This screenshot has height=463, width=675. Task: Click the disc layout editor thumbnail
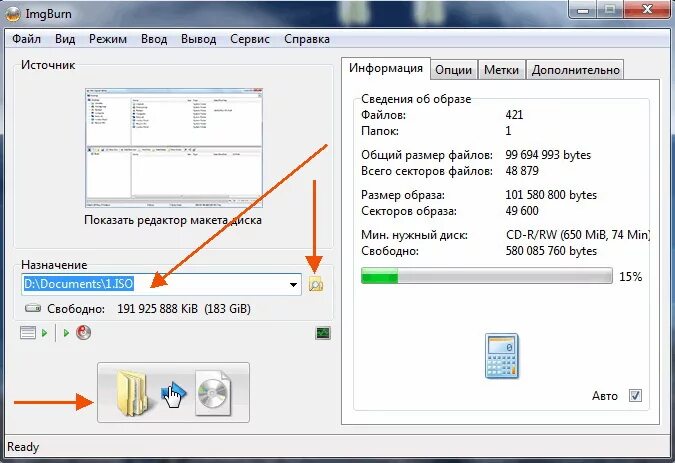pos(174,148)
